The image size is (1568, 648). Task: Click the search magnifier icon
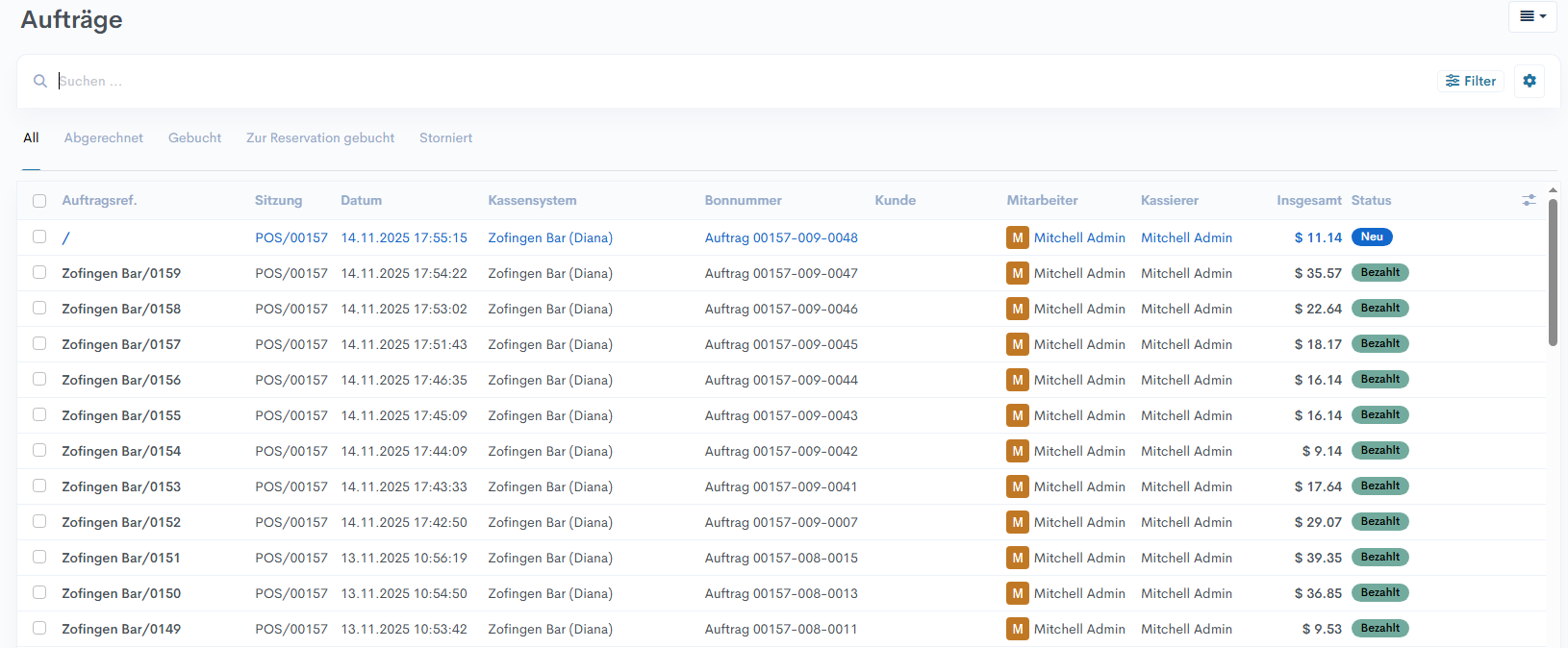40,82
